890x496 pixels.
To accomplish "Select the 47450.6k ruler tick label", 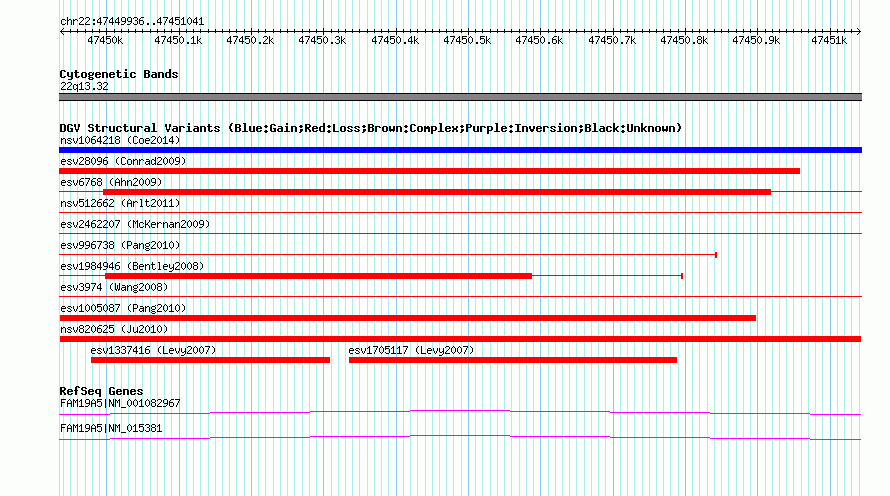I will click(539, 40).
